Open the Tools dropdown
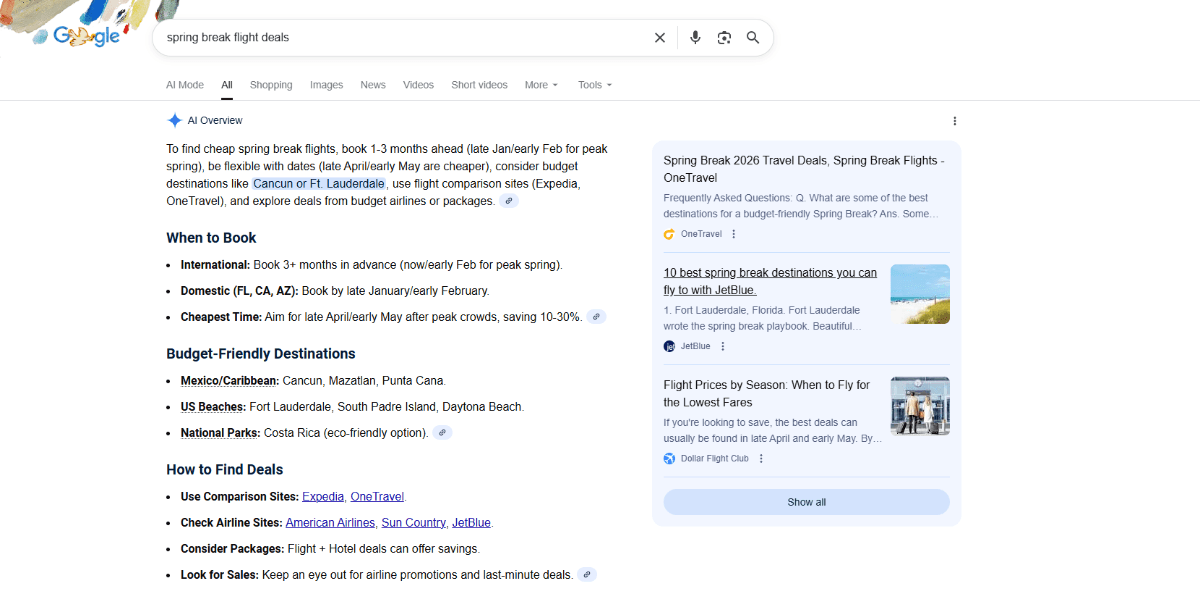The height and width of the screenshot is (594, 1200). pyautogui.click(x=593, y=85)
